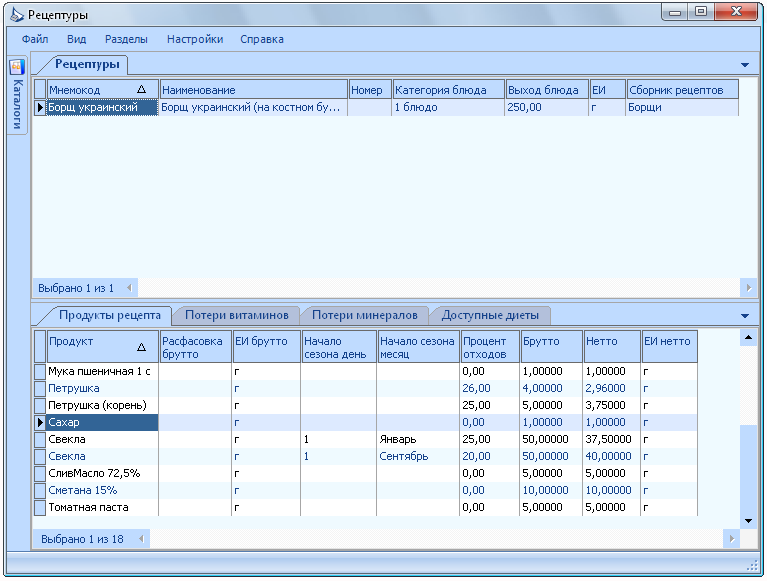The image size is (767, 581).
Task: Open the Настройки menu
Action: (x=195, y=39)
